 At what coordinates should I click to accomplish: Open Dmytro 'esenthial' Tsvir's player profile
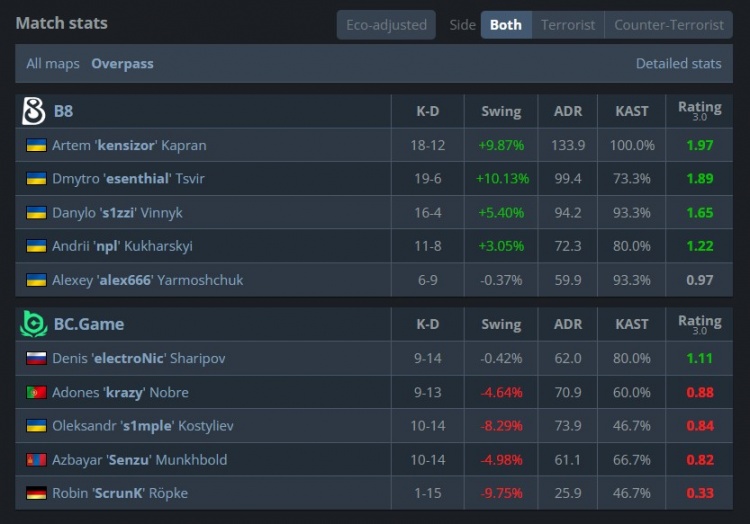128,178
